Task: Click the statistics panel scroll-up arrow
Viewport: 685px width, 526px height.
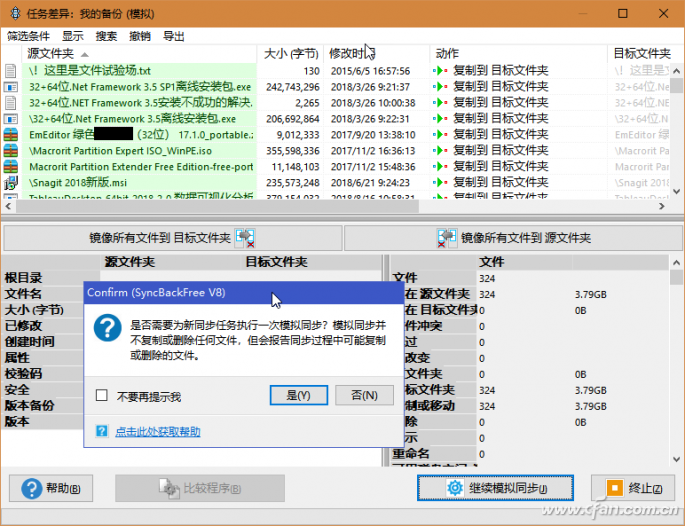Action: 676,263
